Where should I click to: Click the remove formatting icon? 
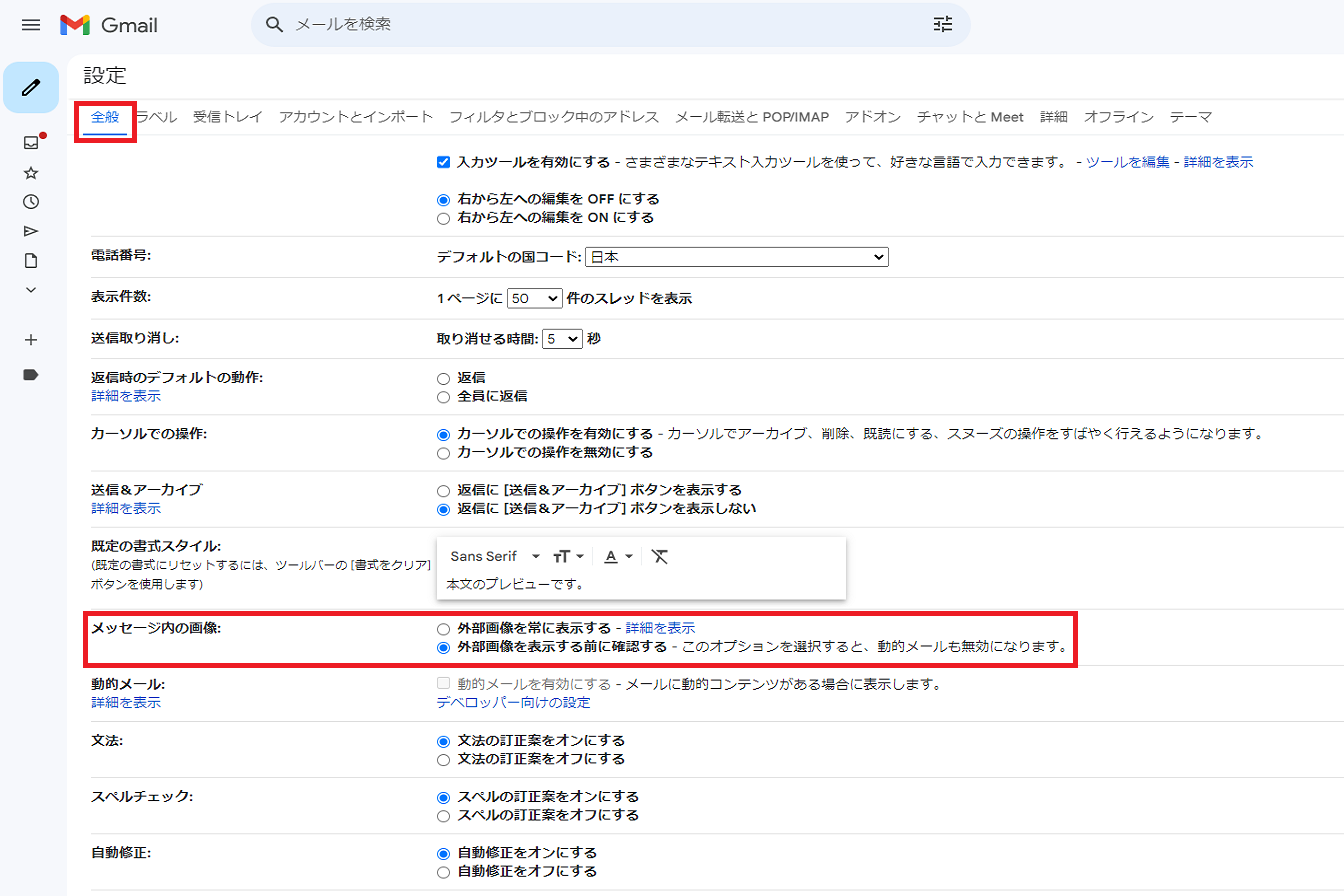point(659,556)
